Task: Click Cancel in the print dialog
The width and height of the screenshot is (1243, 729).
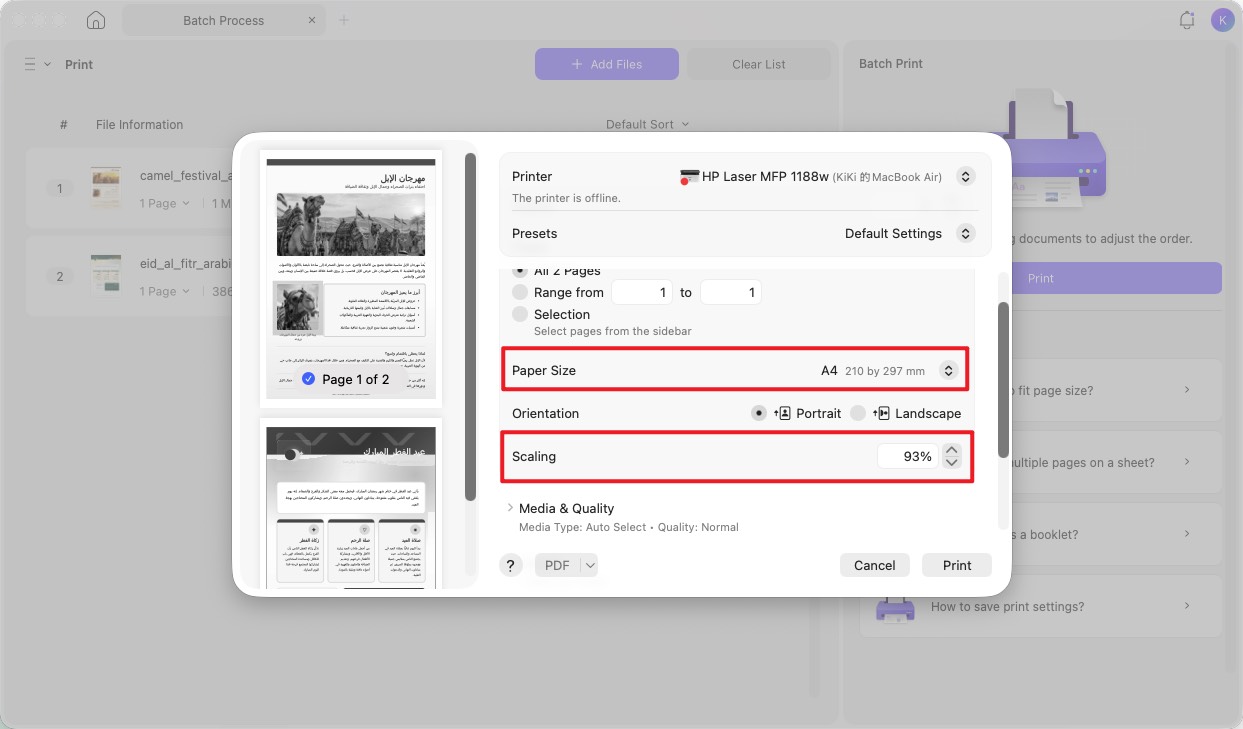Action: 875,565
